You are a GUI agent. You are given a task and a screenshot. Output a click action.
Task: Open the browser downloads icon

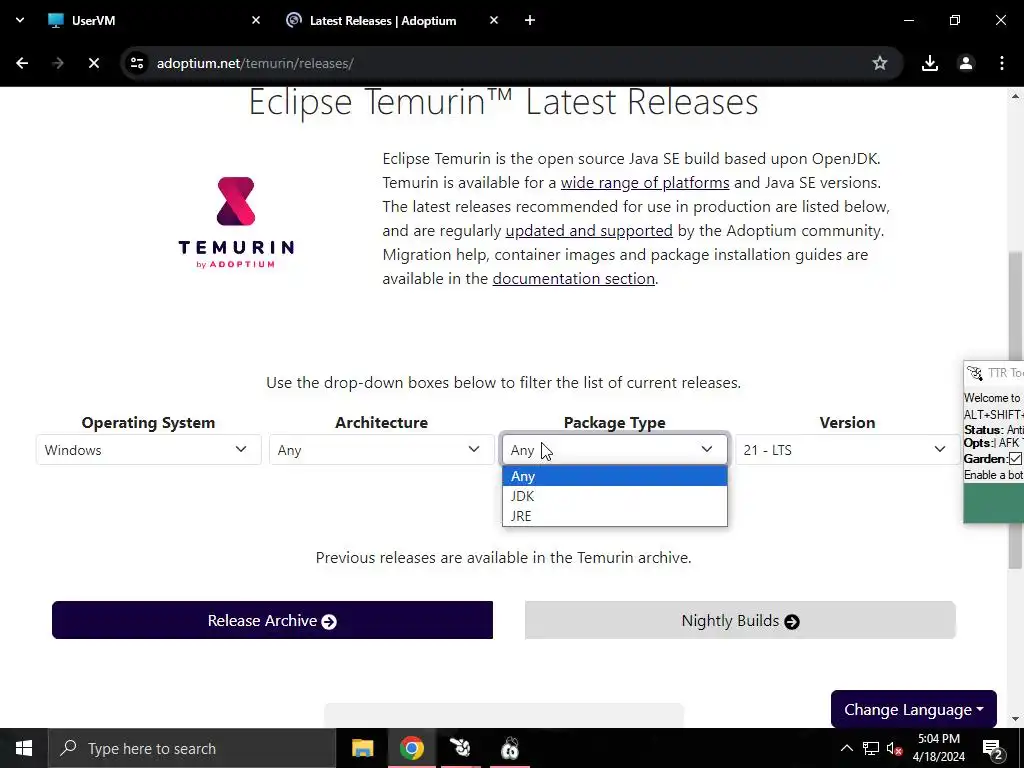(x=929, y=63)
